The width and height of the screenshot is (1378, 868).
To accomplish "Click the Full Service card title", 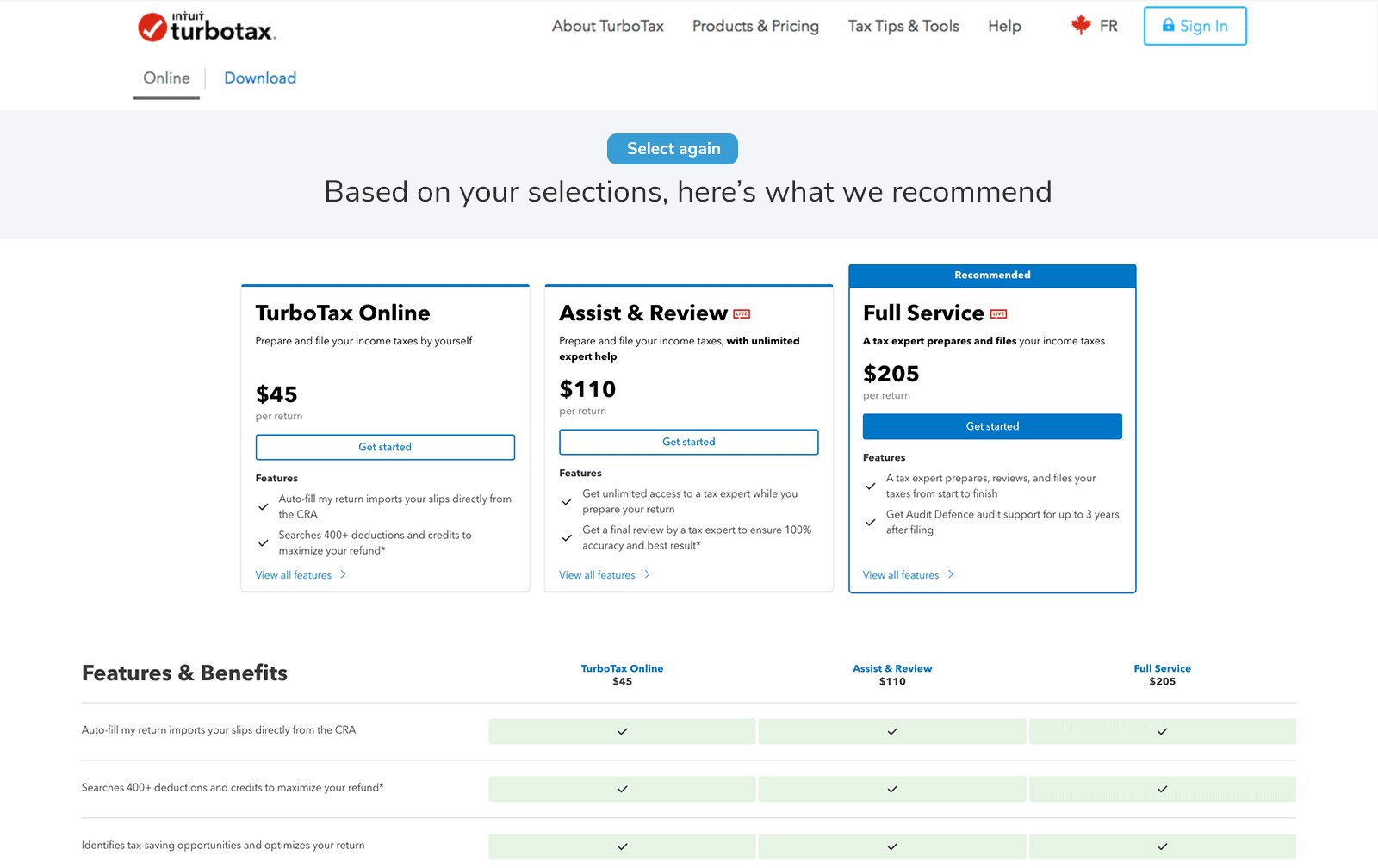I will (923, 313).
